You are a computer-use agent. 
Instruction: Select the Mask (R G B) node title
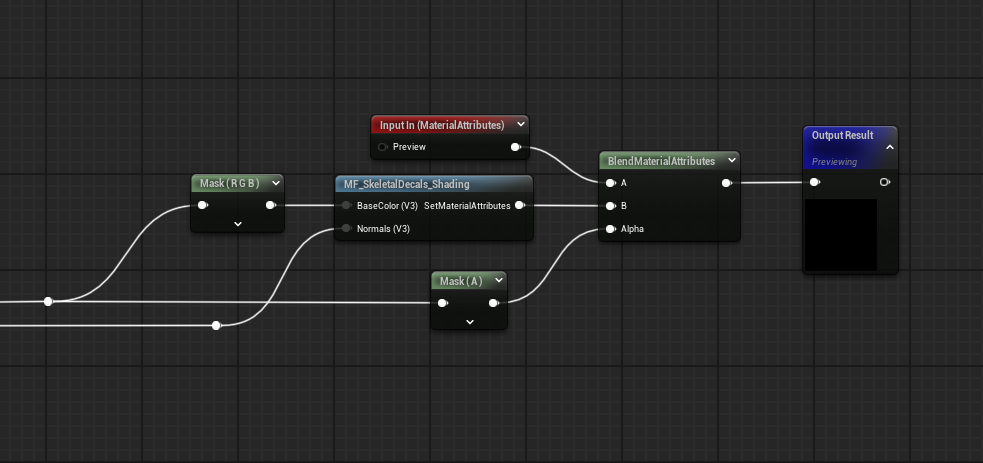click(229, 183)
